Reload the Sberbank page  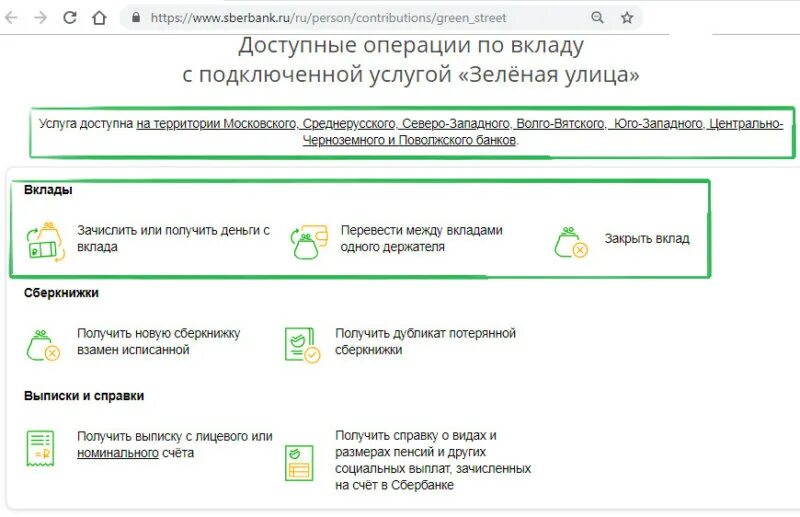coord(70,18)
